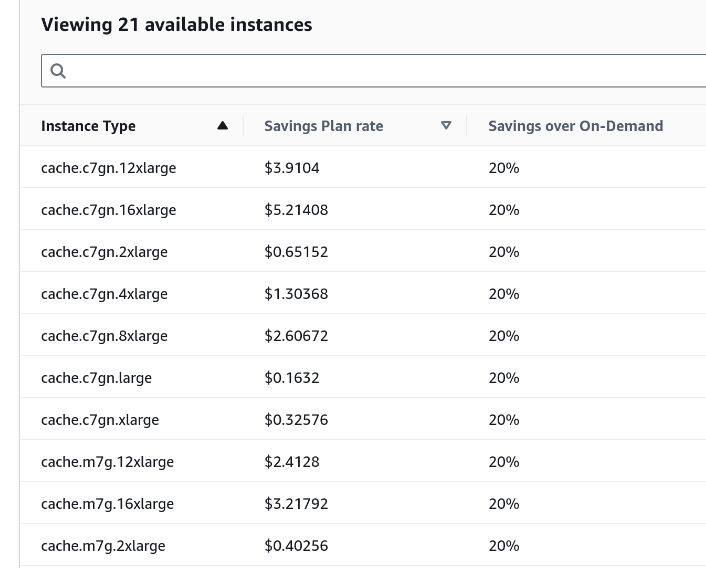
Task: Click the Instance Type column header
Action: [88, 126]
